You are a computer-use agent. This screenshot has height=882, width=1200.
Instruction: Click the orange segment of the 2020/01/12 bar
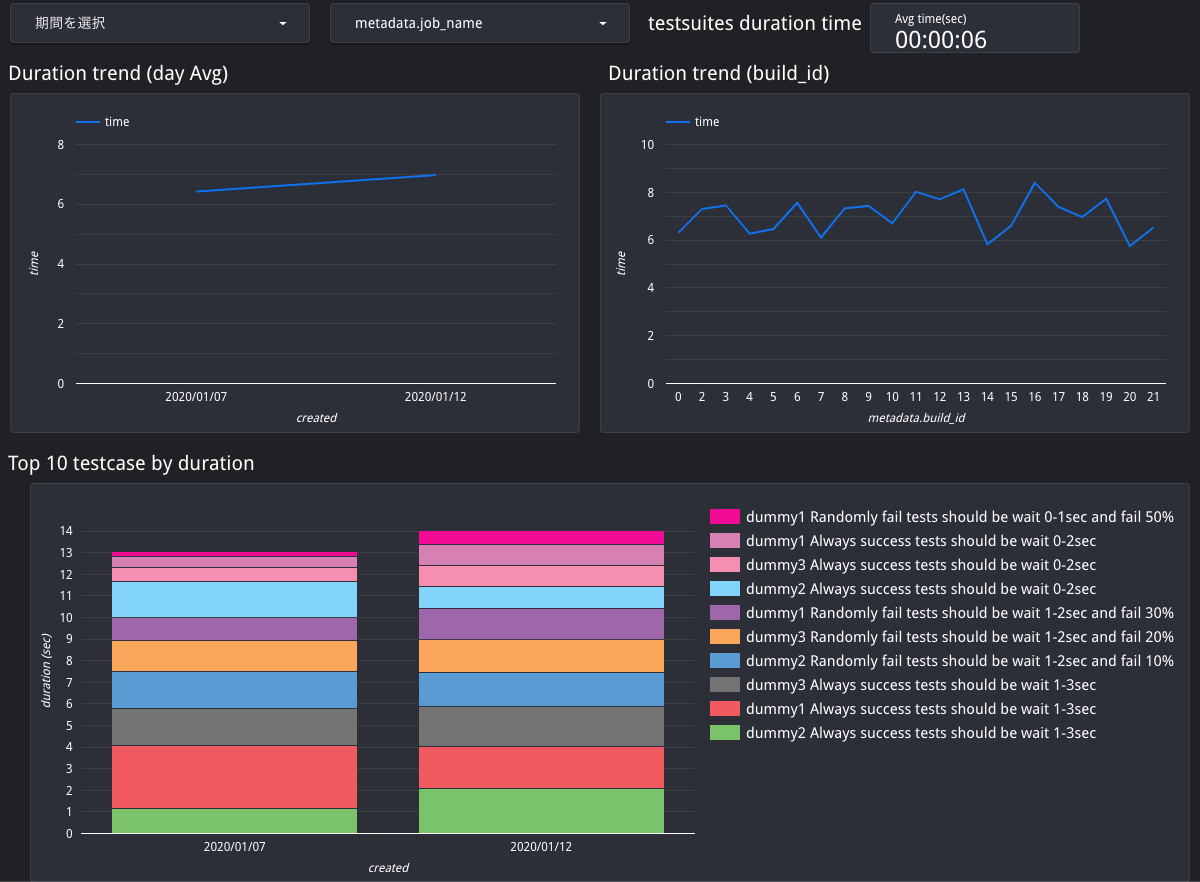(541, 656)
